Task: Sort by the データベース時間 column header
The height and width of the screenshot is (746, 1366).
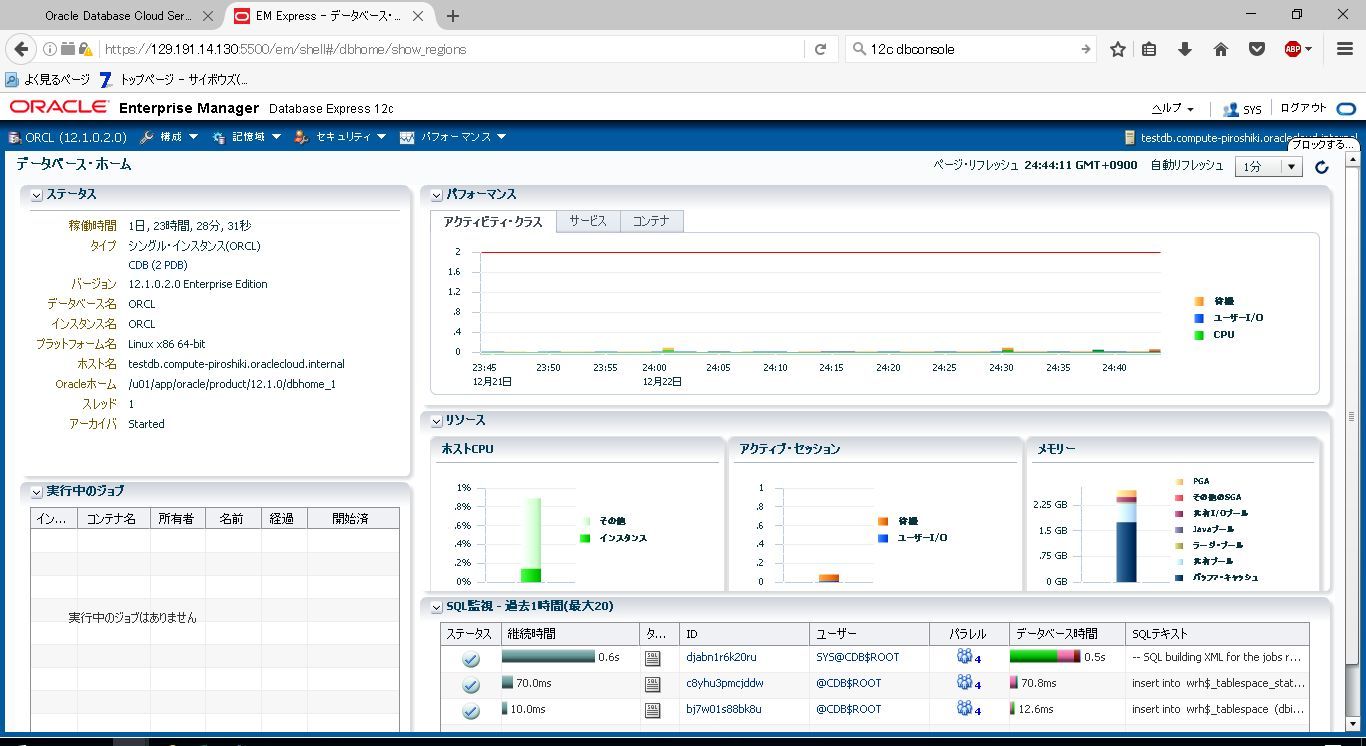Action: (1067, 634)
